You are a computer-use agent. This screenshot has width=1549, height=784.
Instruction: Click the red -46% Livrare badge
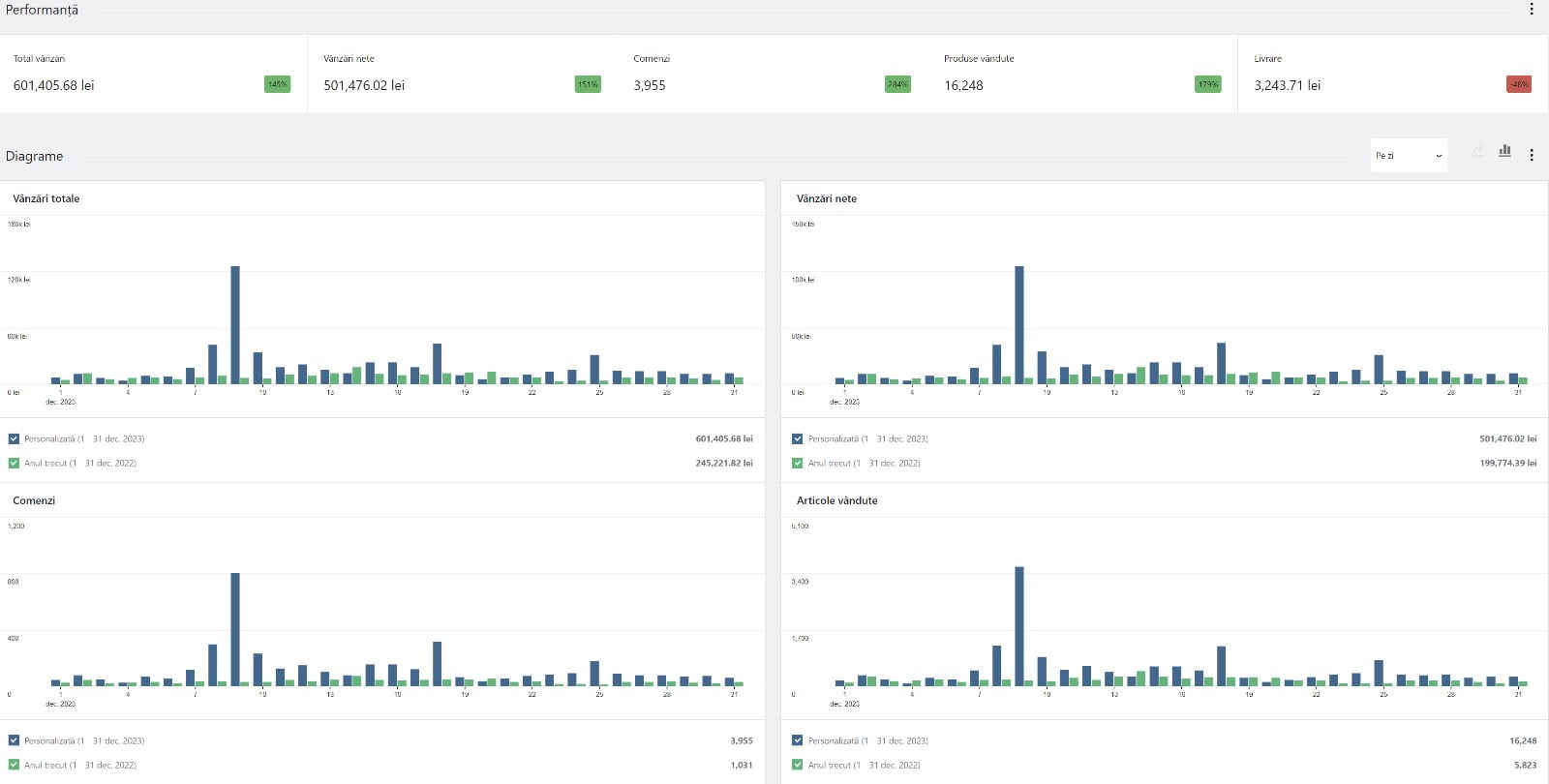click(x=1518, y=85)
